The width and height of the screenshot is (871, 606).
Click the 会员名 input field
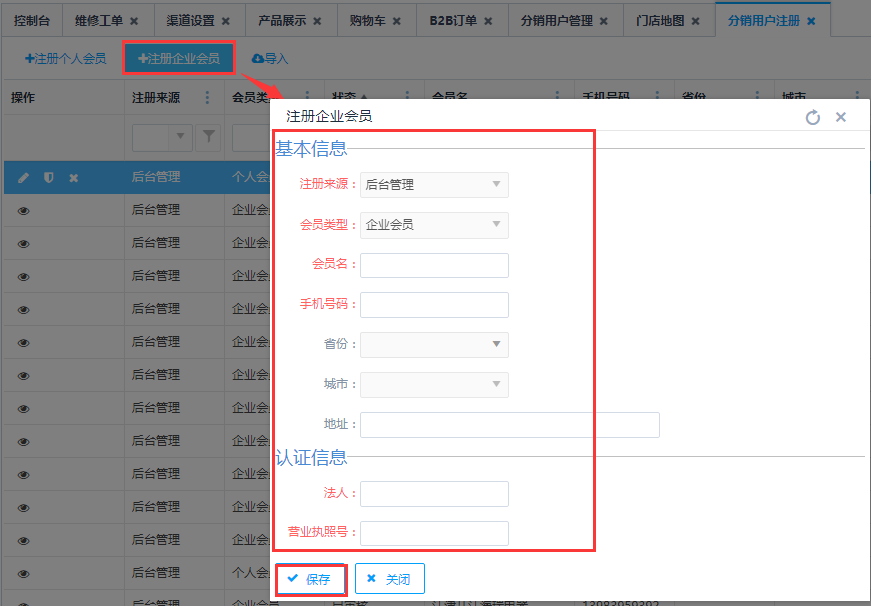tap(434, 265)
